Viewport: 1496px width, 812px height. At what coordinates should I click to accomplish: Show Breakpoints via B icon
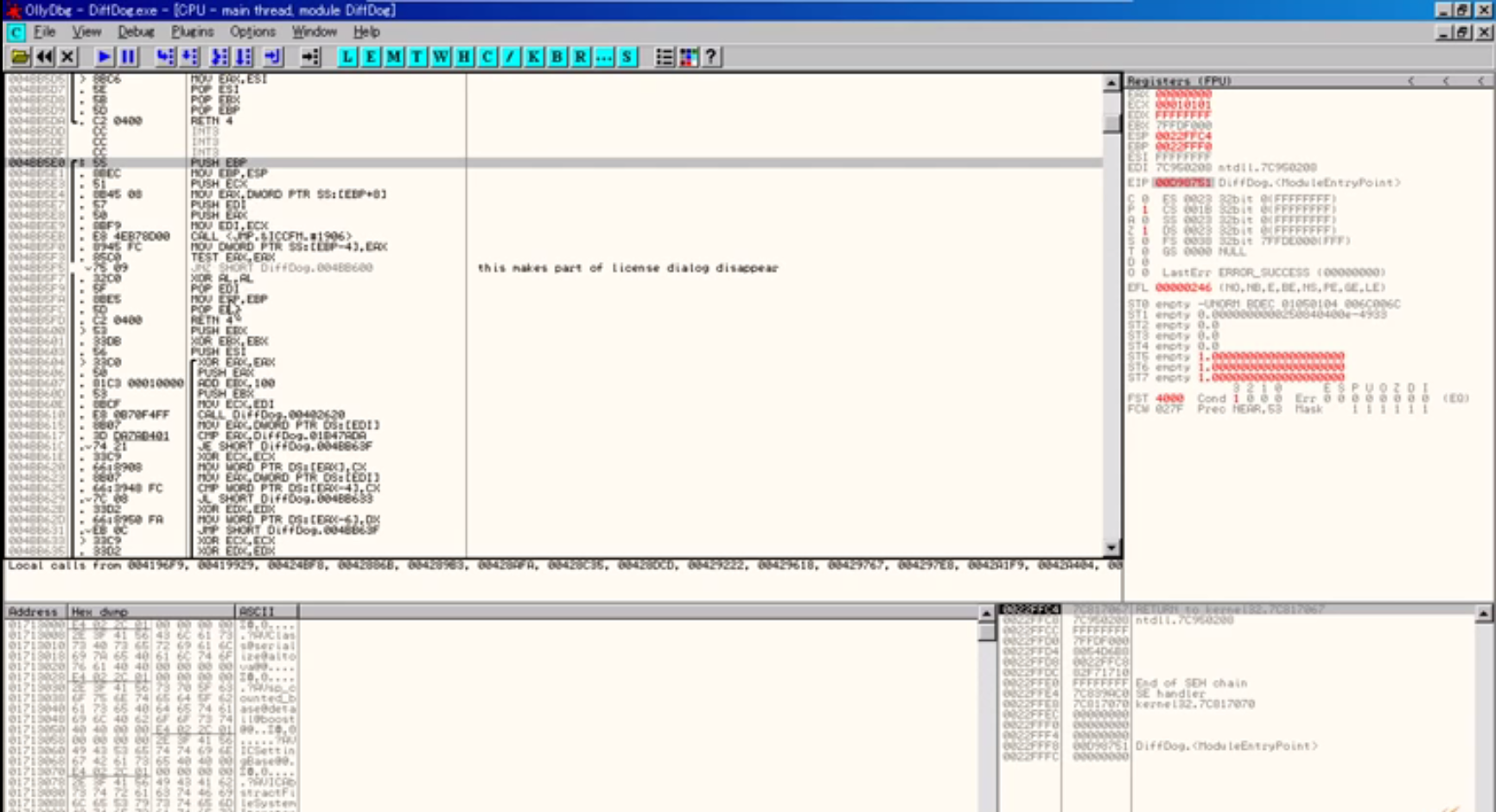[x=557, y=57]
